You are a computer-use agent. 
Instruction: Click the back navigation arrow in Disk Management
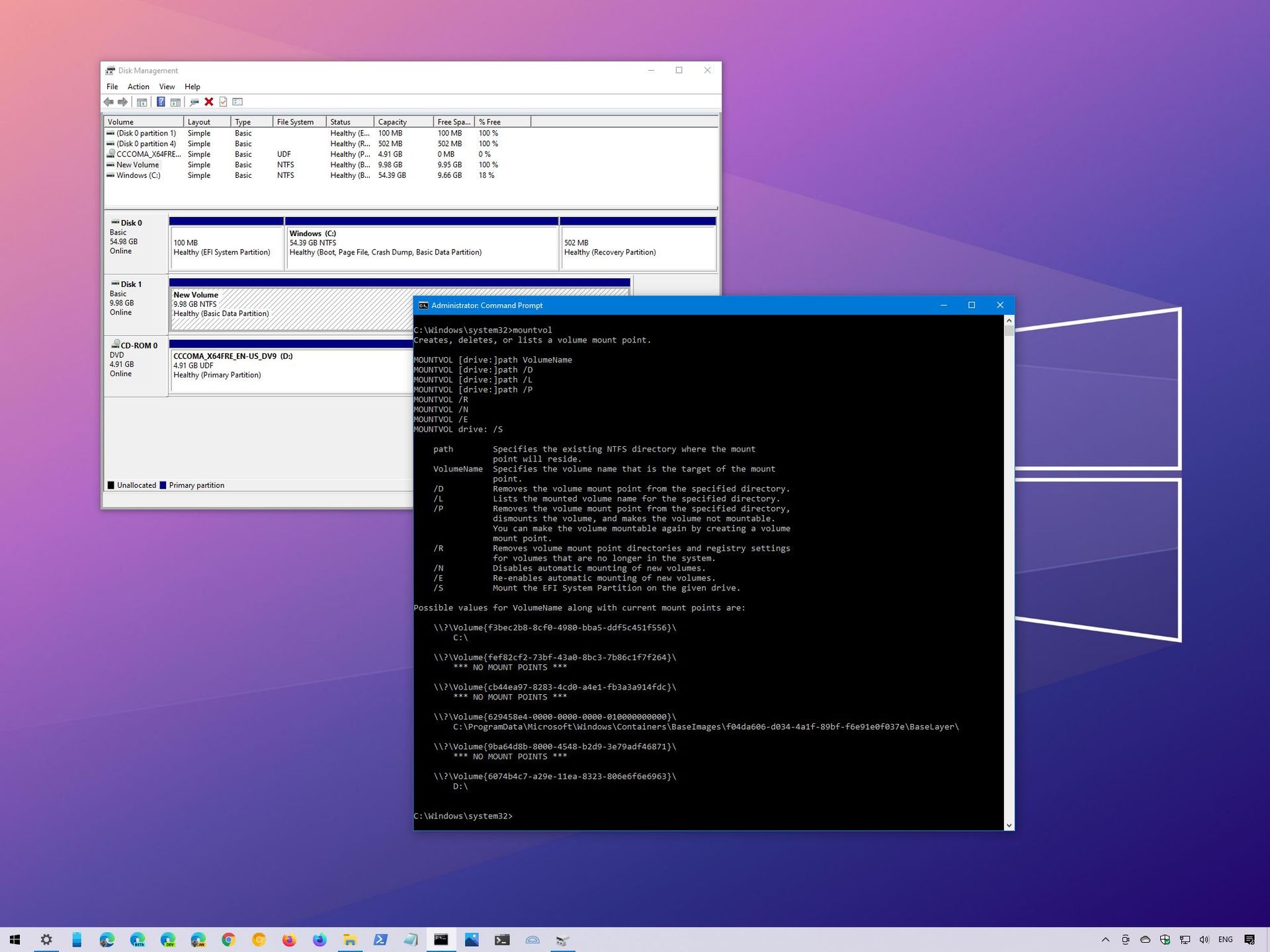pyautogui.click(x=109, y=102)
